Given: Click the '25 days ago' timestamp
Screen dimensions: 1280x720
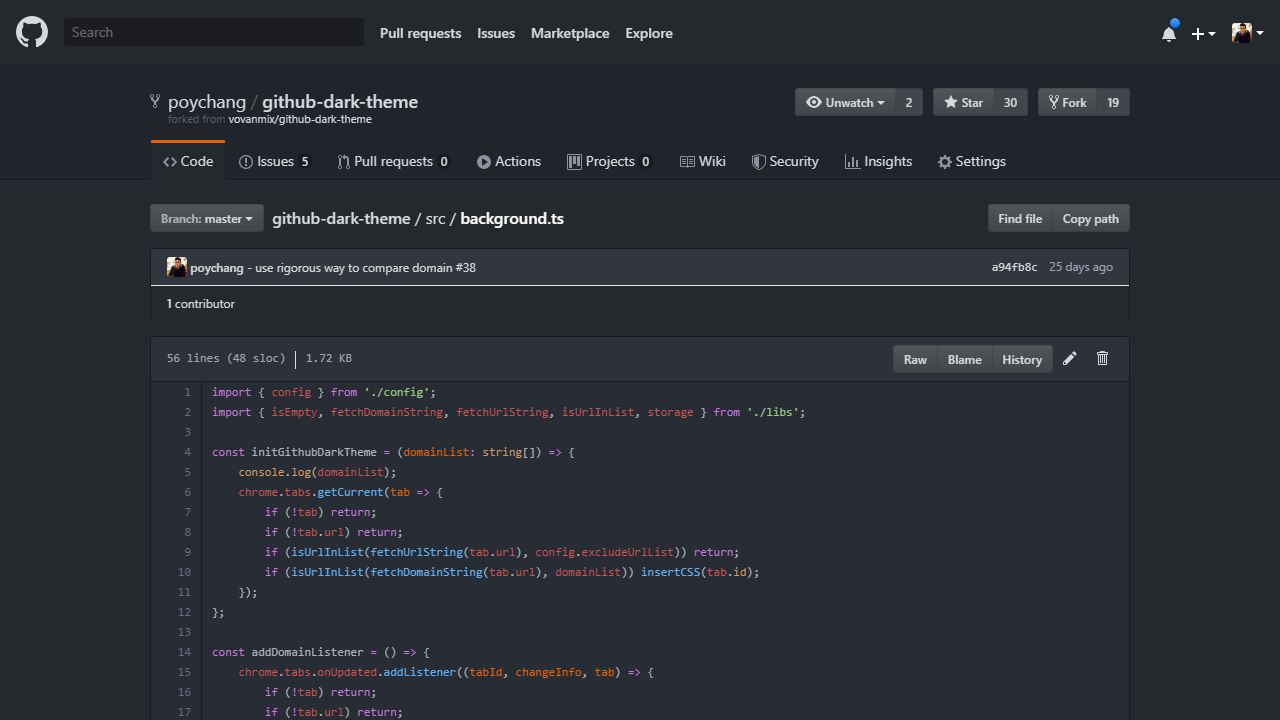Looking at the screenshot, I should (1081, 268).
